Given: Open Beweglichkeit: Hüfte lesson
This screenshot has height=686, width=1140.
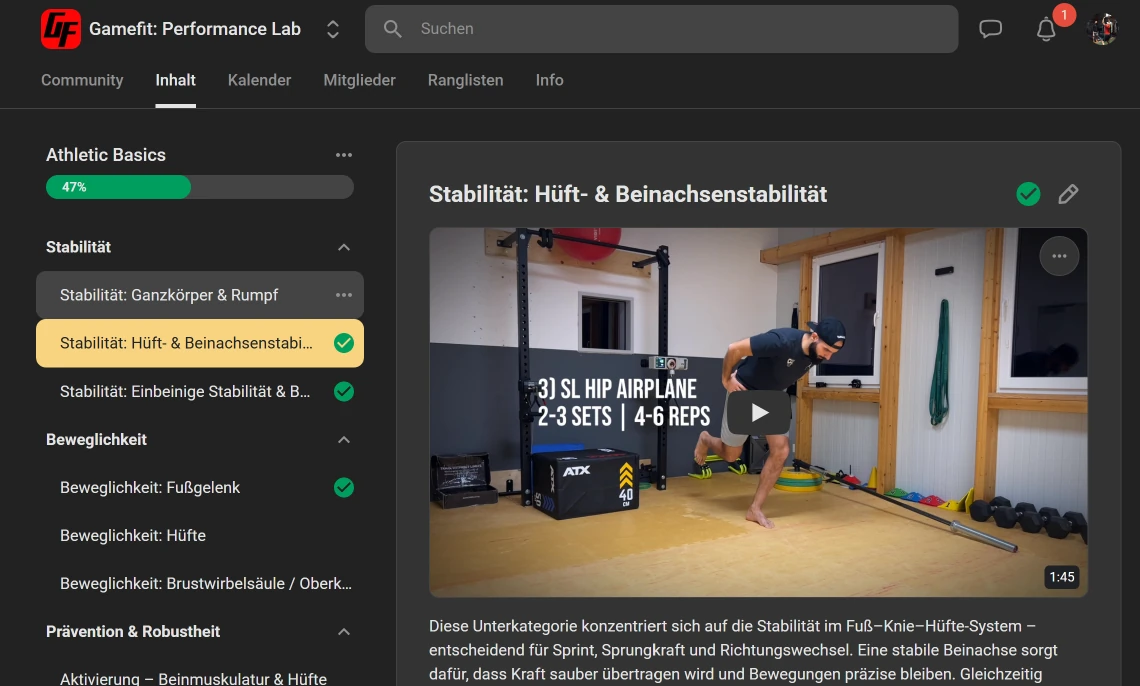Looking at the screenshot, I should pyautogui.click(x=200, y=536).
